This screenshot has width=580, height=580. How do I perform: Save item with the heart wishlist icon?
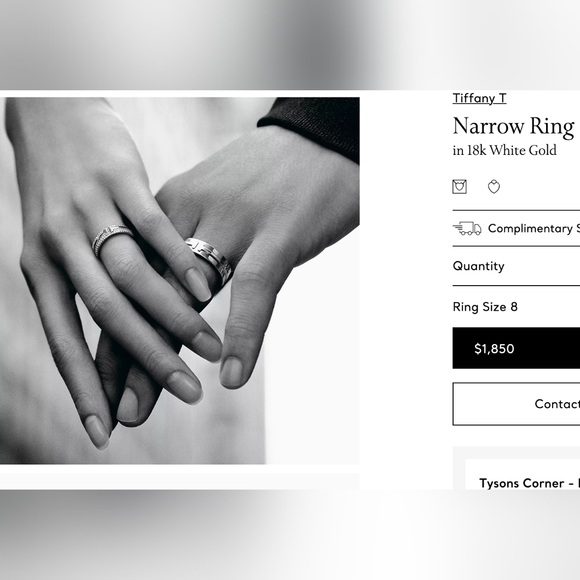pos(494,187)
